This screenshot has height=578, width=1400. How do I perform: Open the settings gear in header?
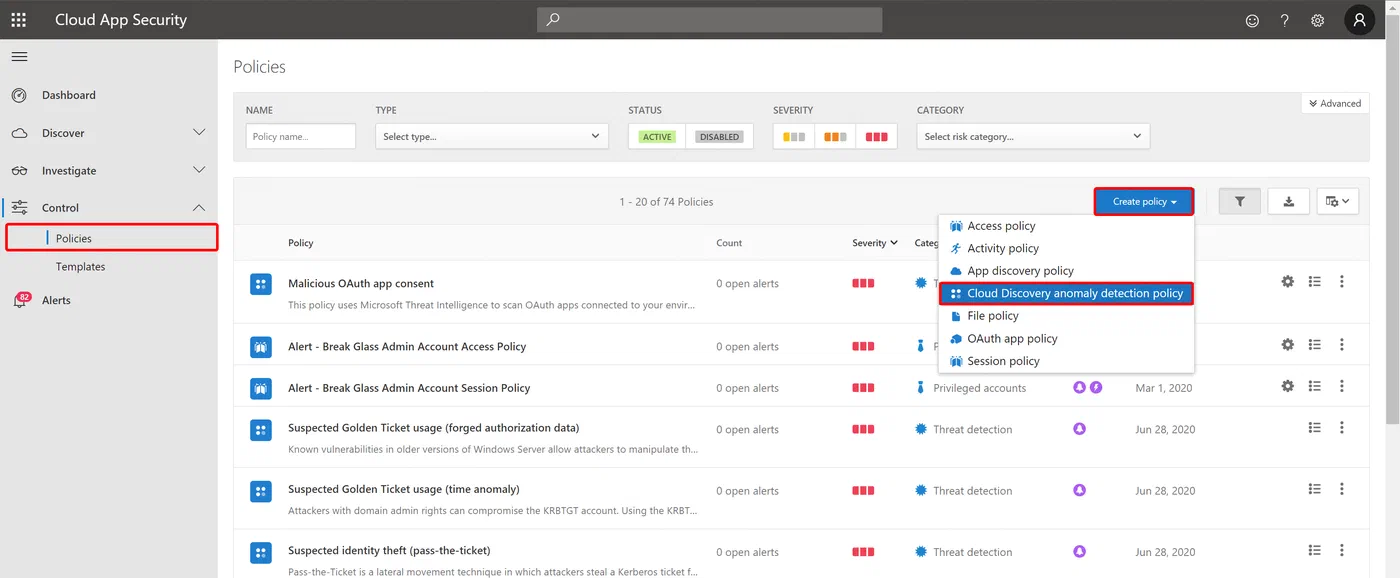coord(1318,20)
